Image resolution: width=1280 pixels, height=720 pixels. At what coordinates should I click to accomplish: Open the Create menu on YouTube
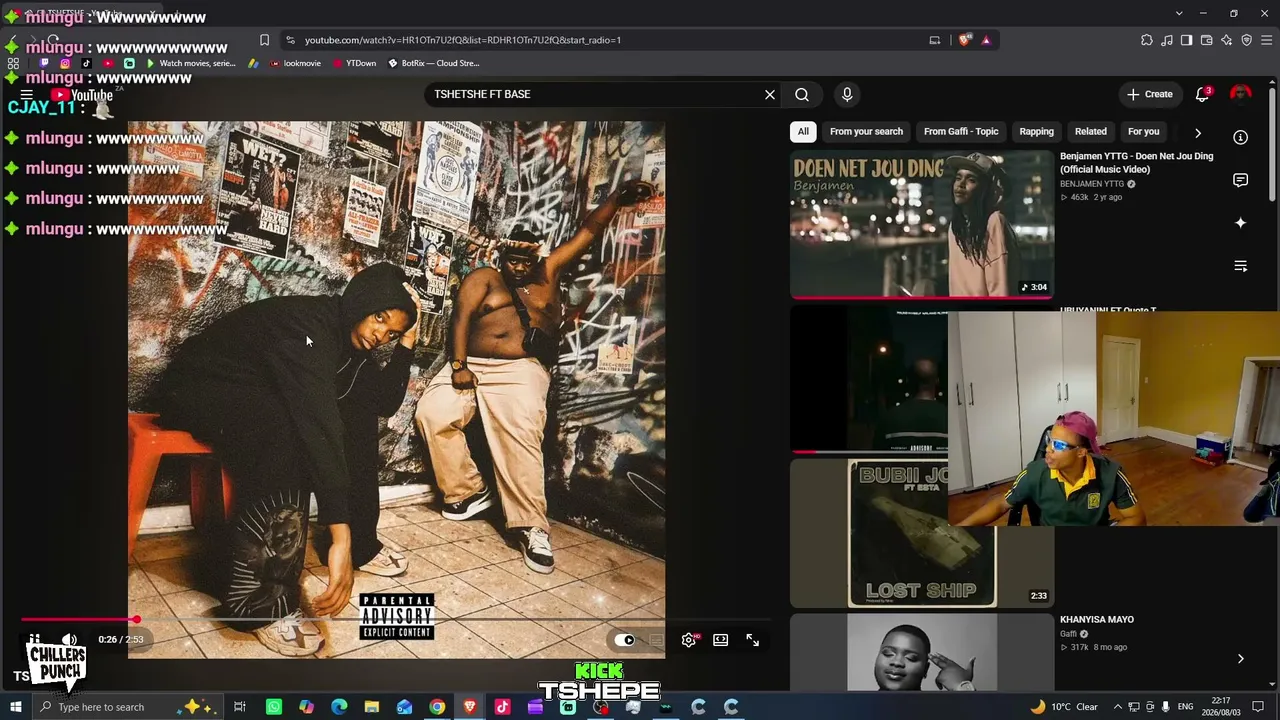(x=1150, y=94)
